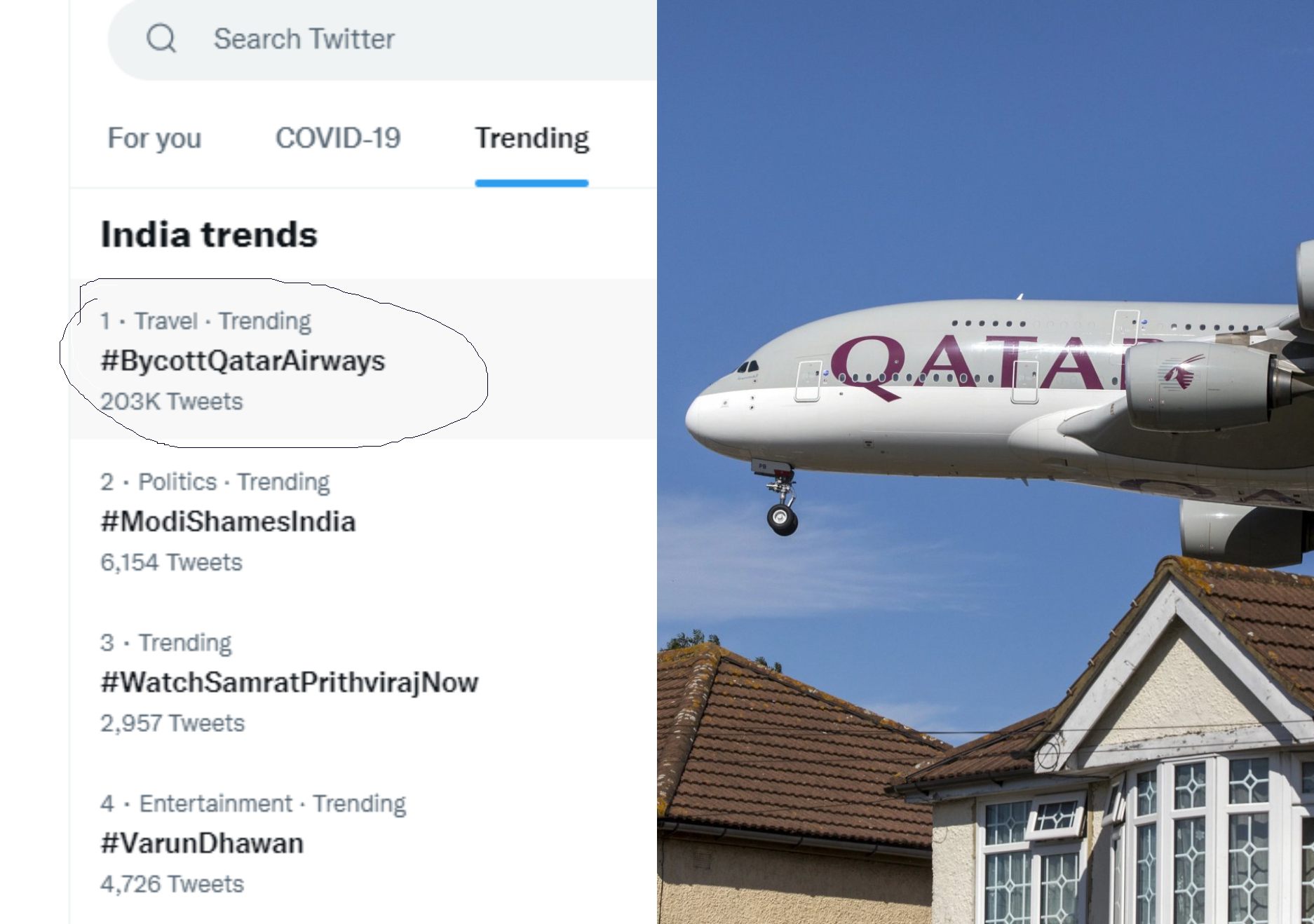The image size is (1314, 924).
Task: Open the COVID-19 tab
Action: [338, 139]
